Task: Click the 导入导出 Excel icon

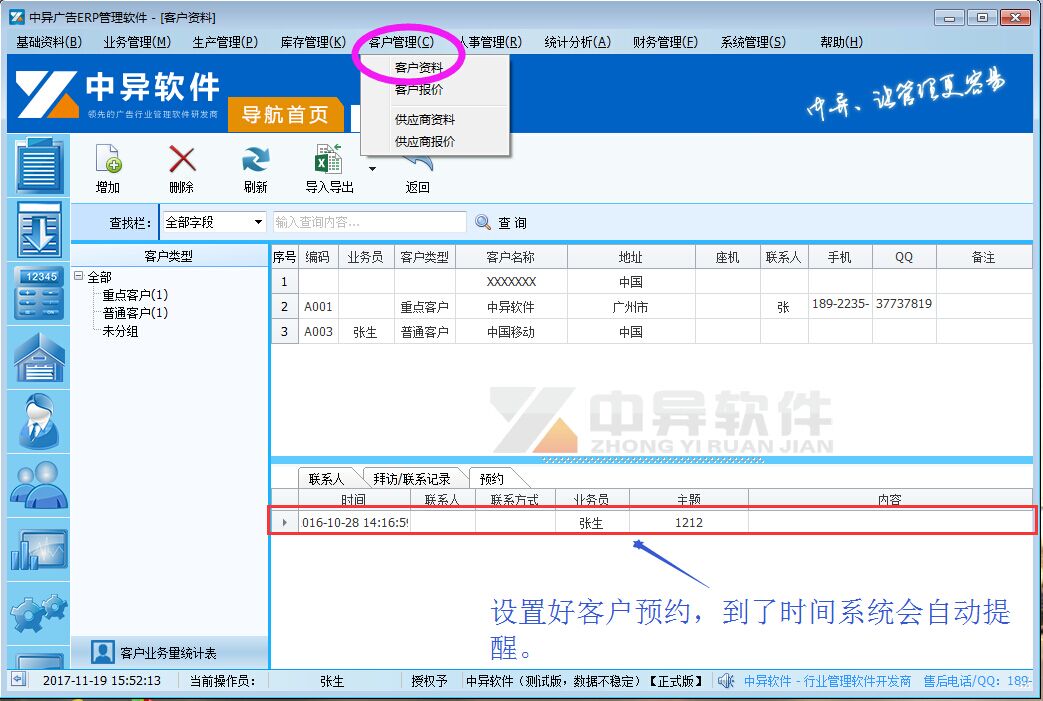Action: pos(329,160)
